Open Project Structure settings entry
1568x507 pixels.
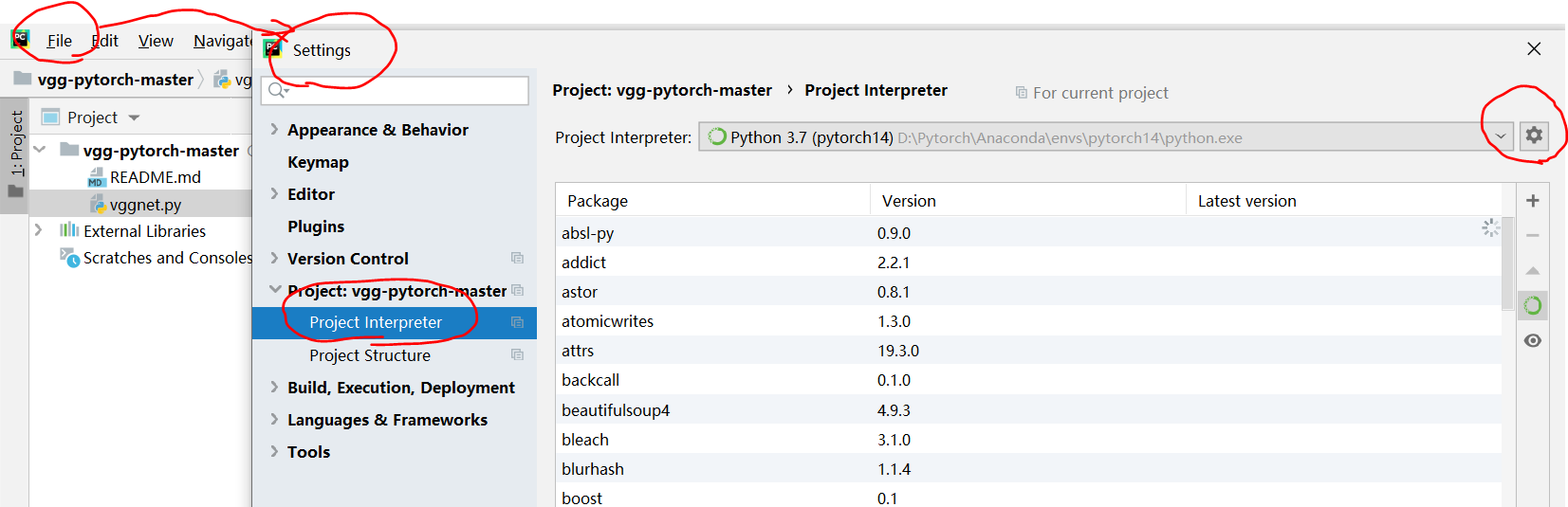tap(370, 355)
